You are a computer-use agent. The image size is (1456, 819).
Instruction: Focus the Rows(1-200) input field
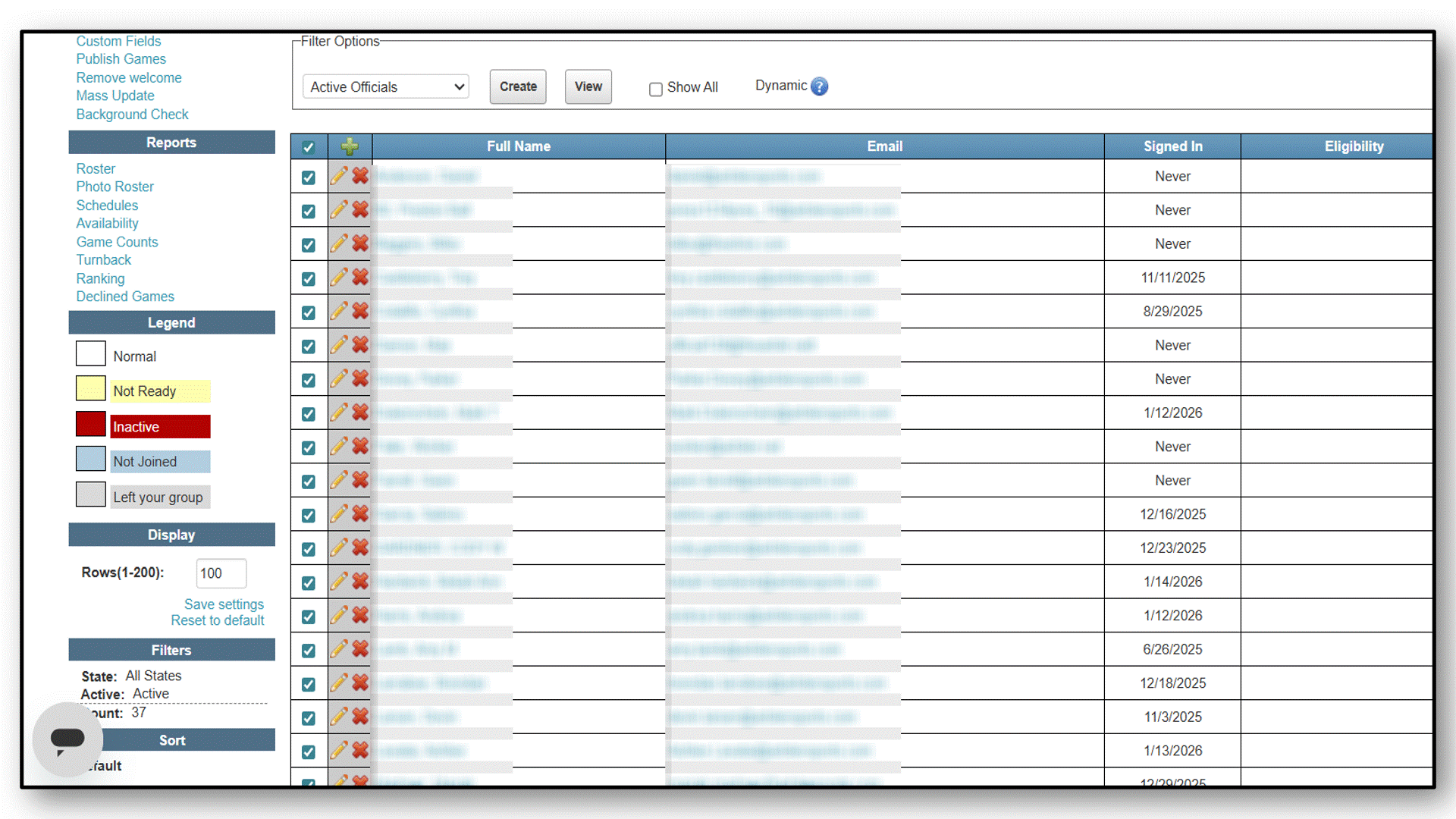pyautogui.click(x=221, y=573)
